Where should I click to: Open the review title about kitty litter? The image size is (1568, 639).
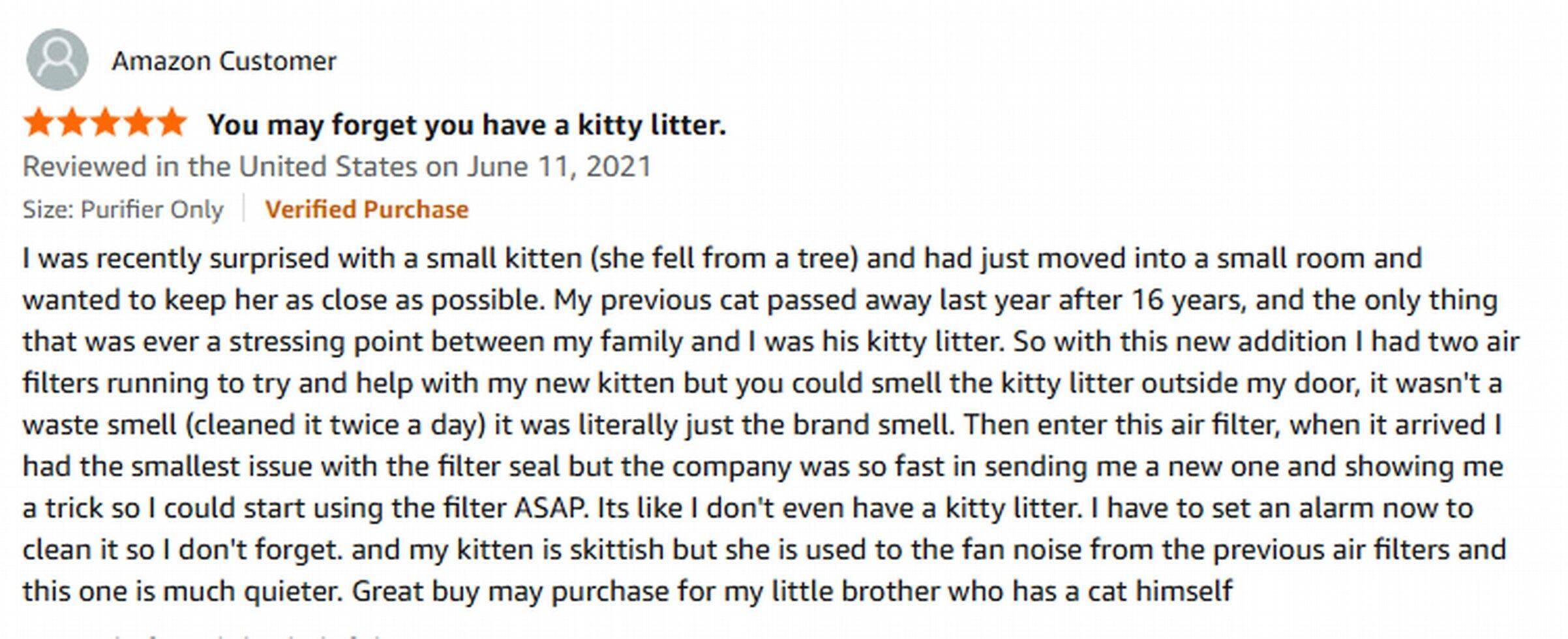[x=466, y=125]
